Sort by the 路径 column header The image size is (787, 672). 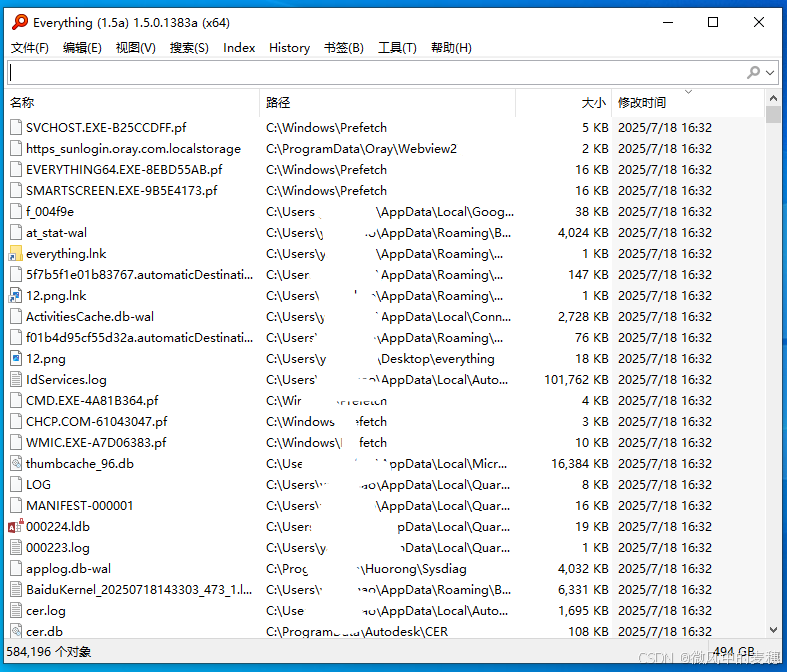click(387, 102)
